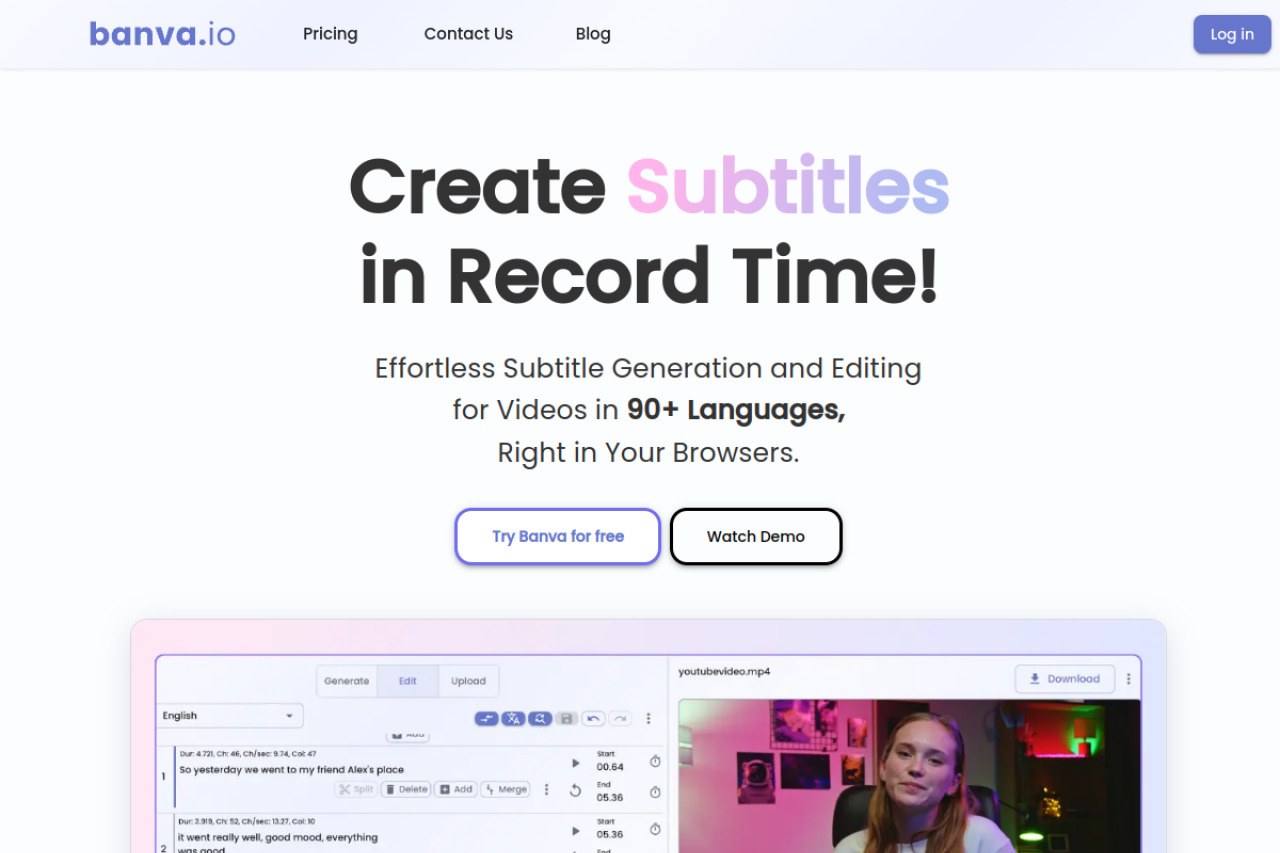
Task: Open the Upload tab
Action: (468, 681)
